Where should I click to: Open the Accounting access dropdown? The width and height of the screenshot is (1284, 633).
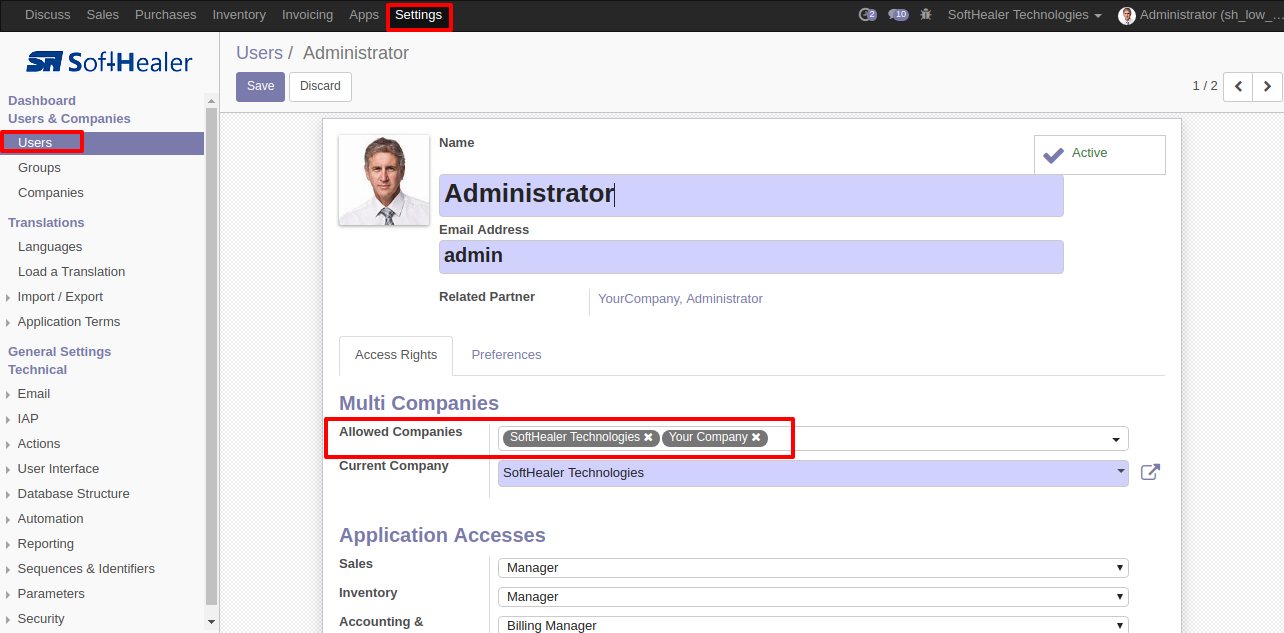pos(813,626)
